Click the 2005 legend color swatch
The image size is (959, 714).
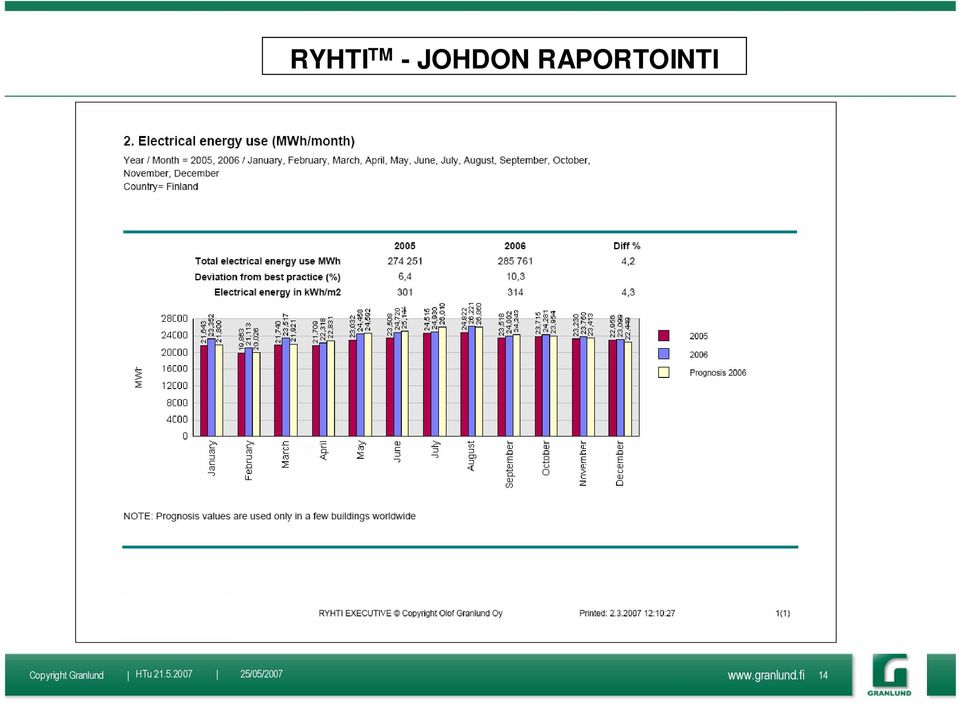tap(664, 335)
